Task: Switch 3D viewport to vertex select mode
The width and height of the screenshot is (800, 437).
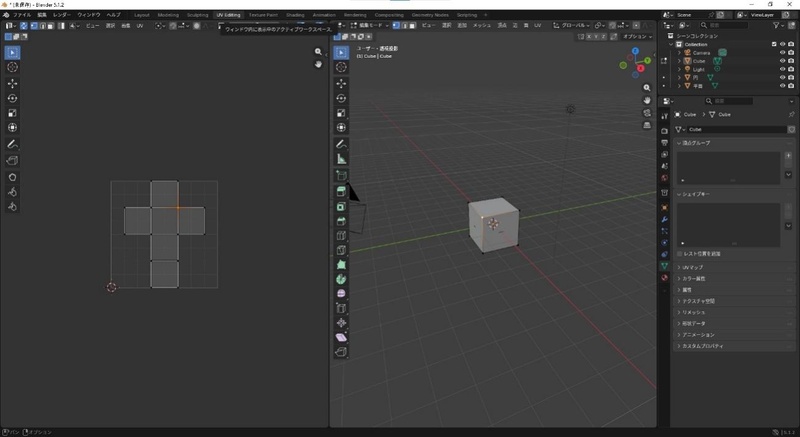Action: (x=396, y=25)
